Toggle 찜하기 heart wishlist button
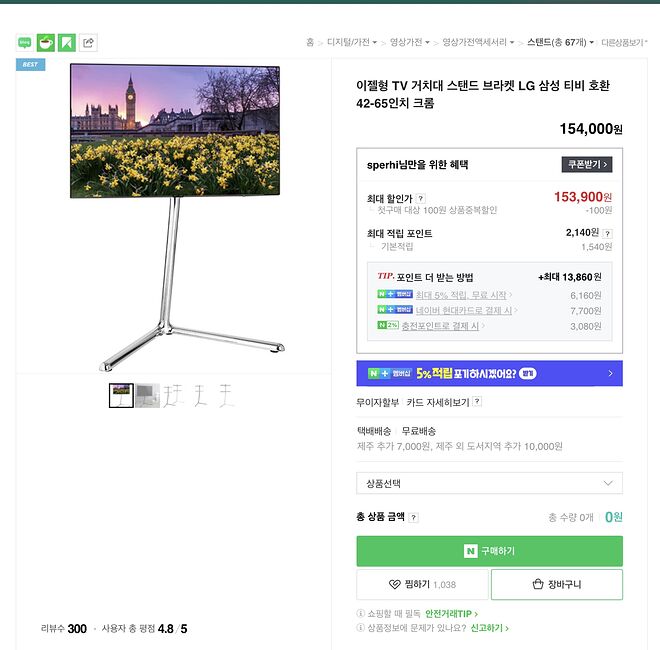The height and width of the screenshot is (650, 660). [x=422, y=584]
